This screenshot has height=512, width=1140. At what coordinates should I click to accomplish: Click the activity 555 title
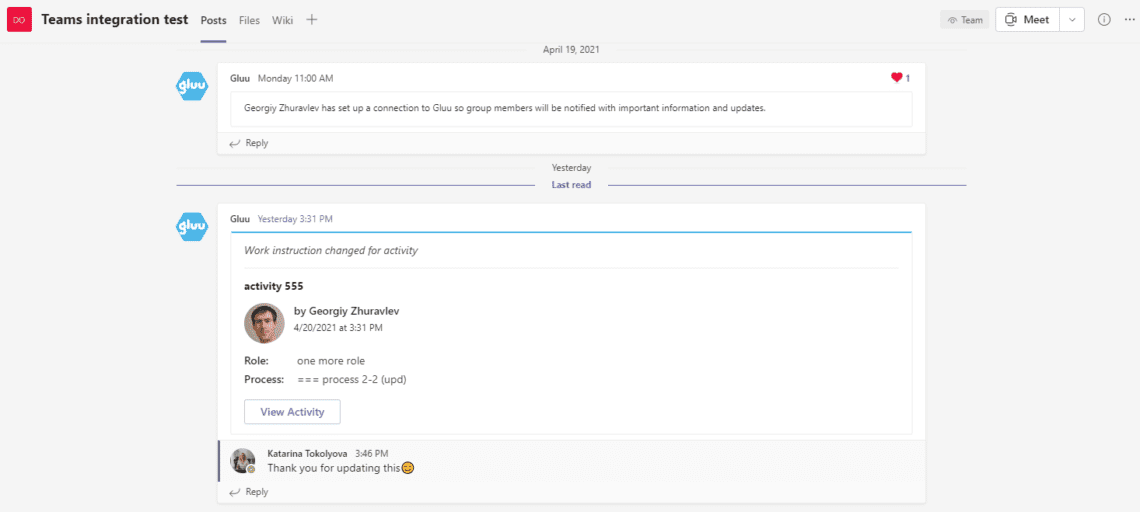[x=273, y=286]
